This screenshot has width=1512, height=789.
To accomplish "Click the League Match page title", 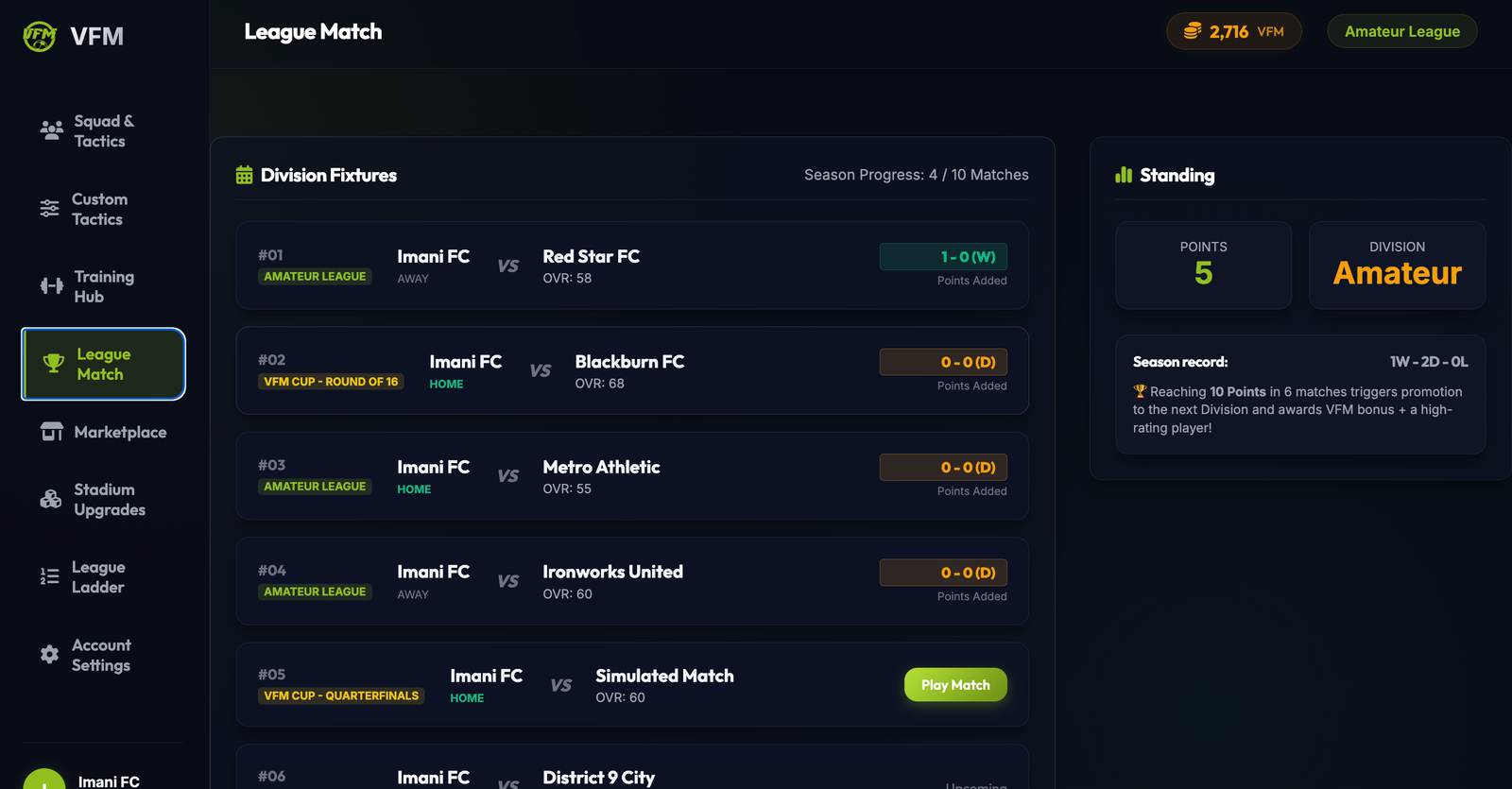I will (313, 31).
